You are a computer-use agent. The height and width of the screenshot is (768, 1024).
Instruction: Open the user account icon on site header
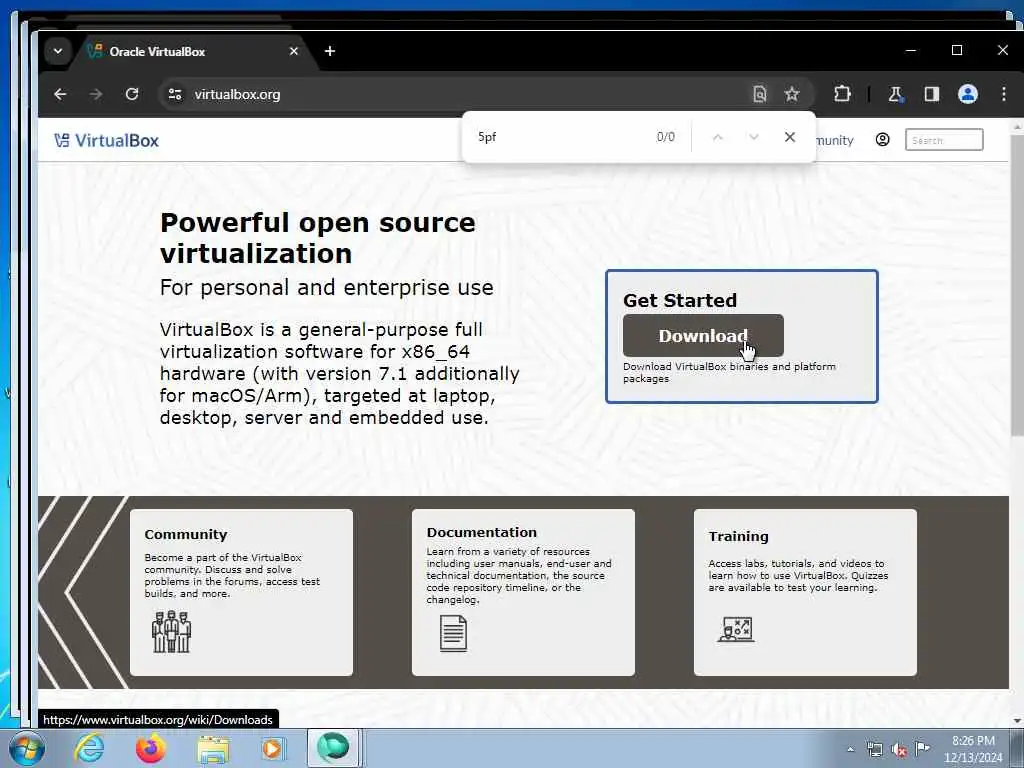click(882, 140)
